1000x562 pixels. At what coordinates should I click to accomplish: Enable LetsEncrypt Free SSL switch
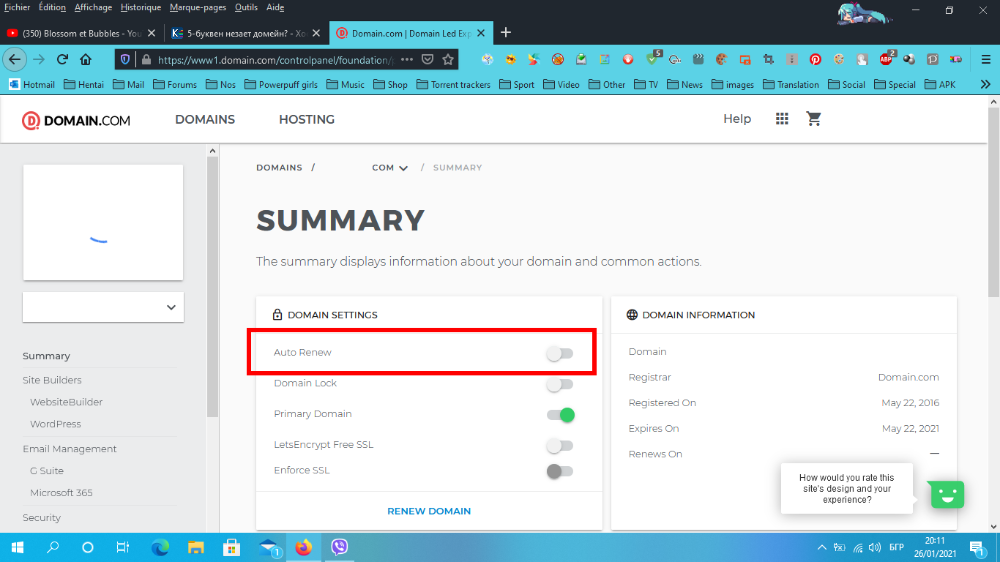pyautogui.click(x=559, y=445)
